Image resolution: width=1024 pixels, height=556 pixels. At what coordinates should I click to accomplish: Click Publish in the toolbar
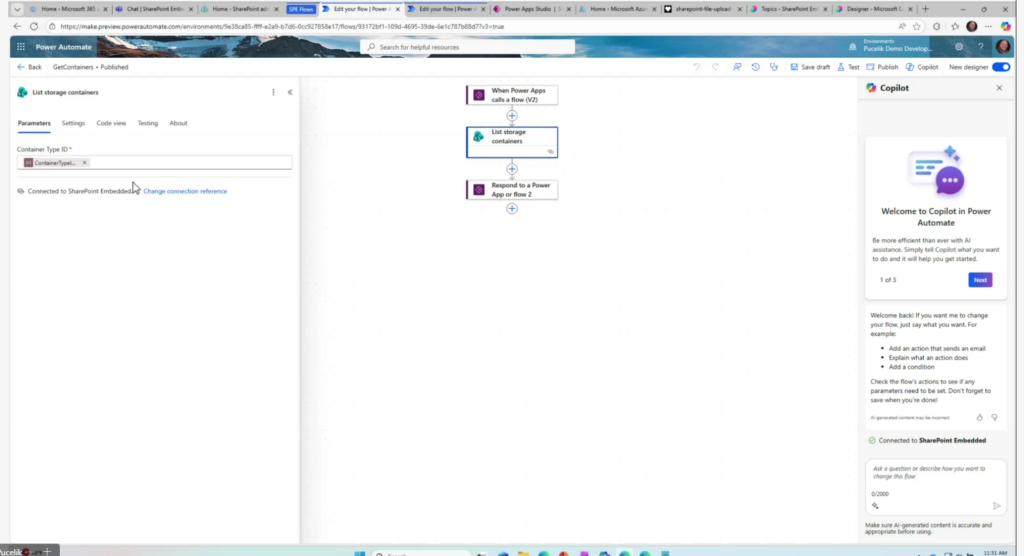tap(882, 67)
